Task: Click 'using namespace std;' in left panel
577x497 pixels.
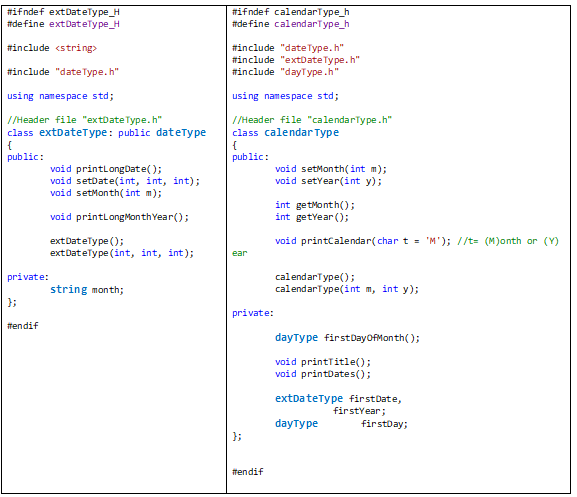Action: [60, 96]
